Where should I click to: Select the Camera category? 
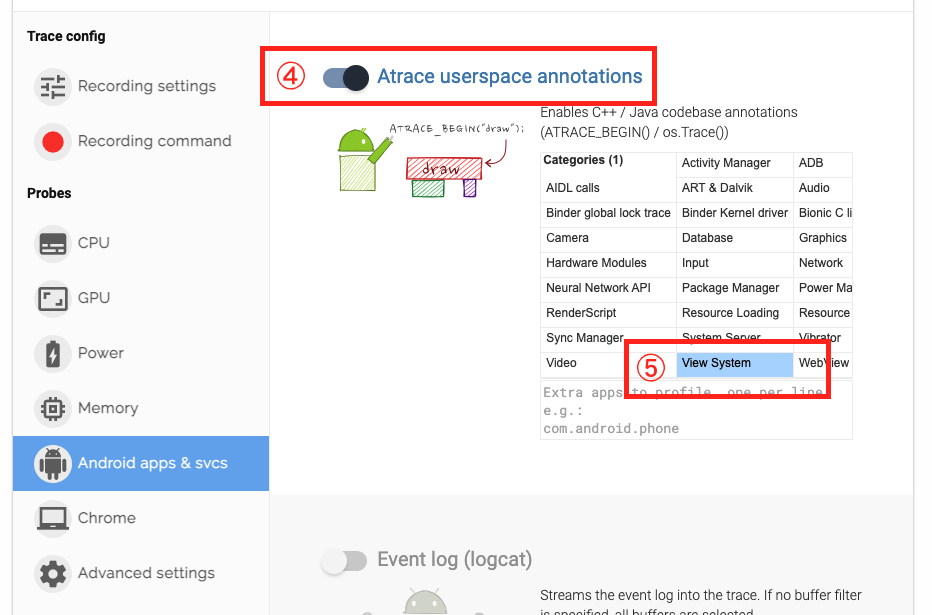608,238
